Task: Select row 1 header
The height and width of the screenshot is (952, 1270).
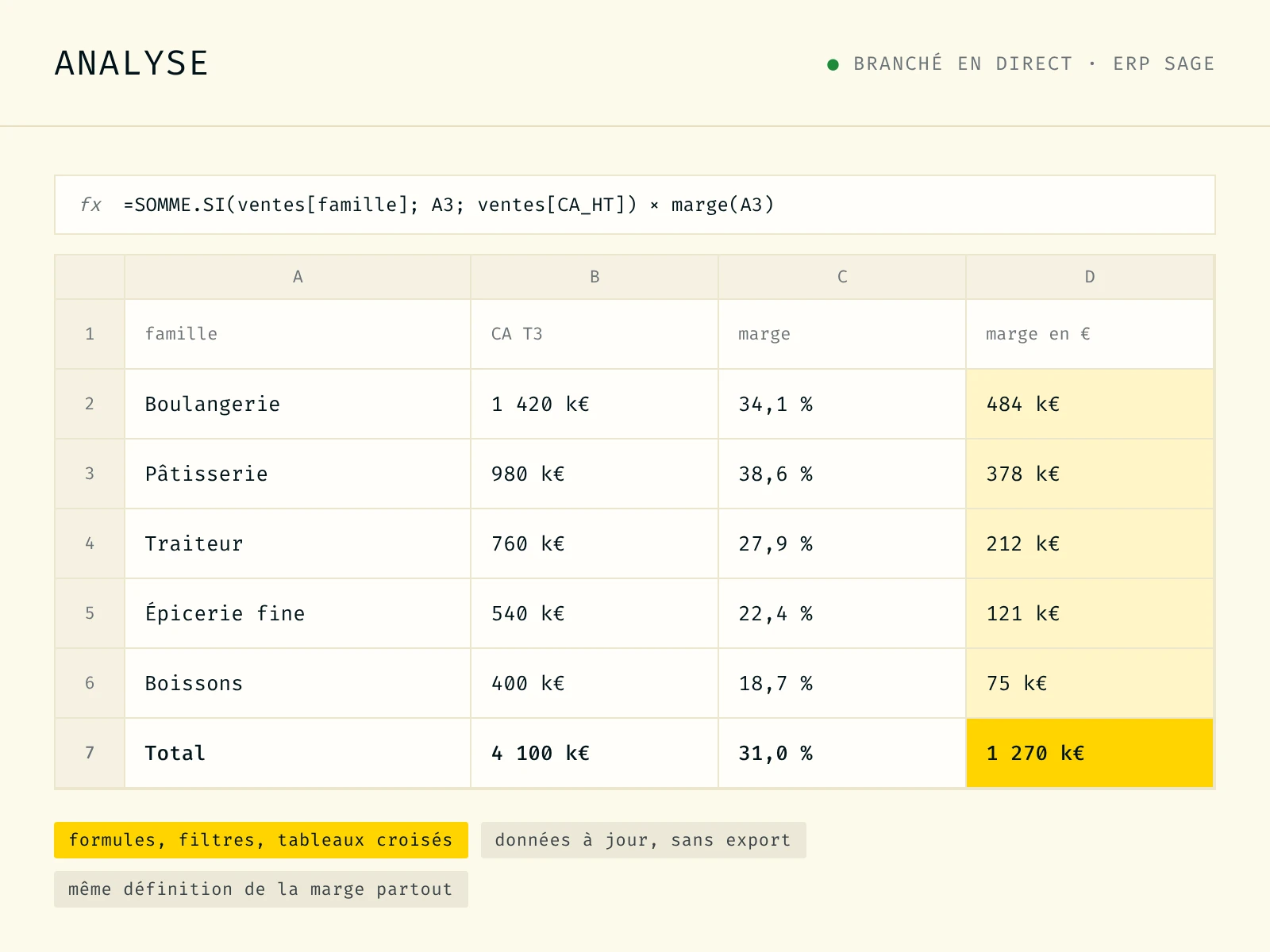Action: [90, 334]
